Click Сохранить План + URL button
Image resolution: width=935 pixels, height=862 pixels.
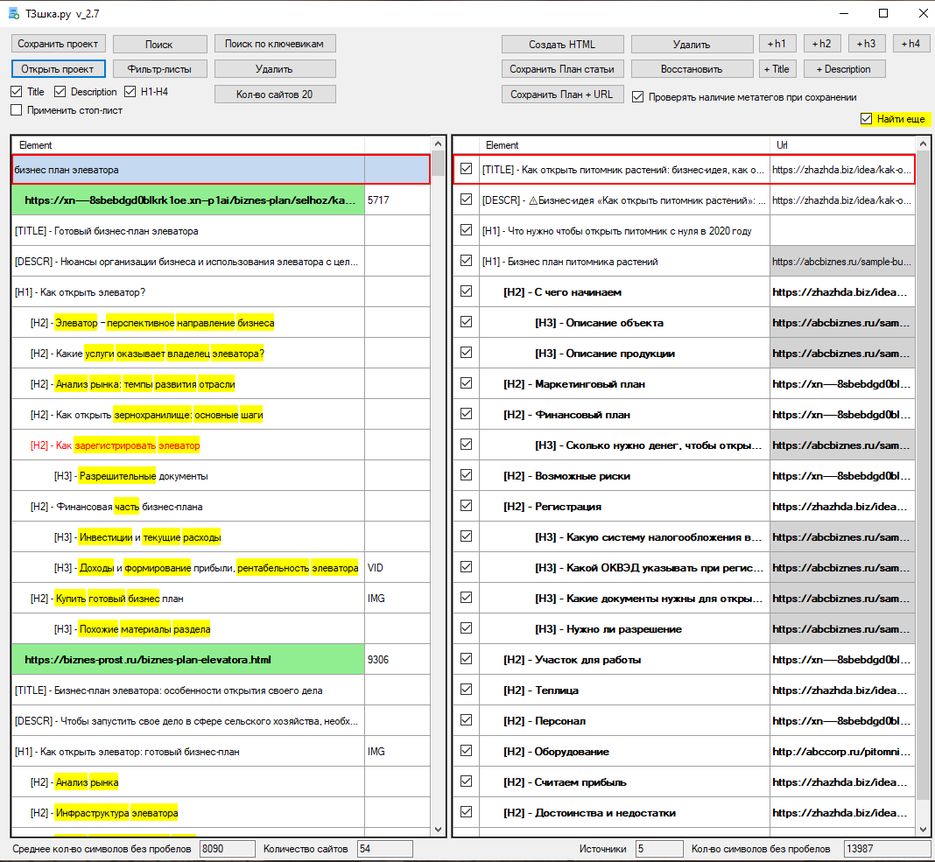562,94
